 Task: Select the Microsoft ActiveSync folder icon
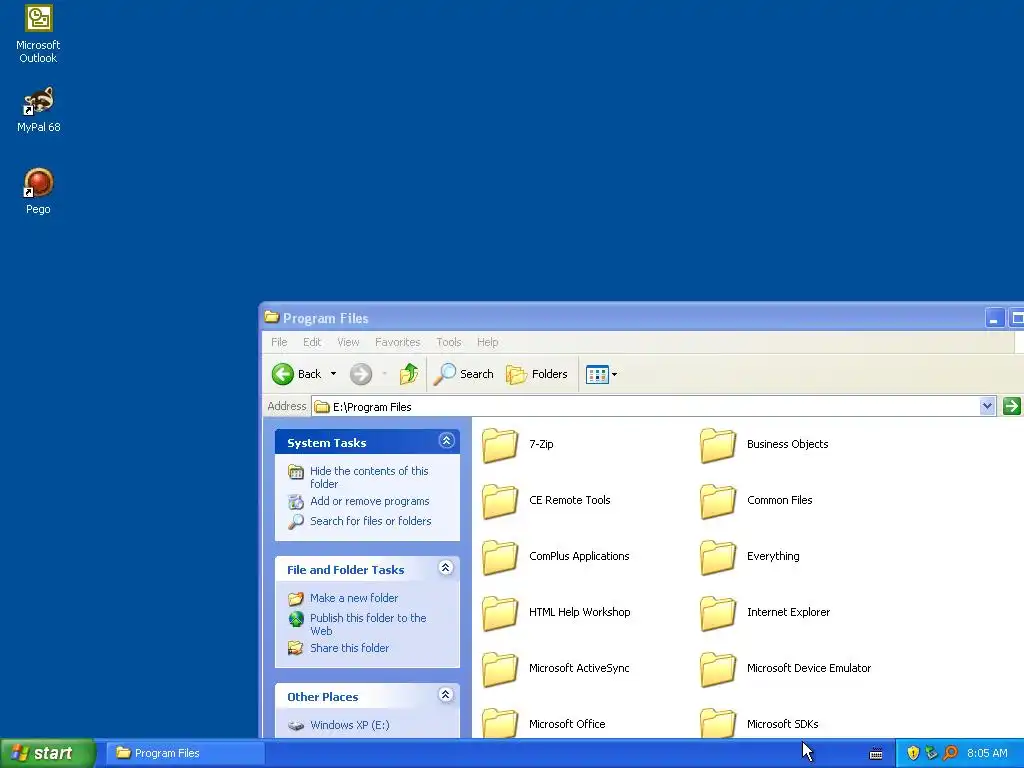point(500,669)
